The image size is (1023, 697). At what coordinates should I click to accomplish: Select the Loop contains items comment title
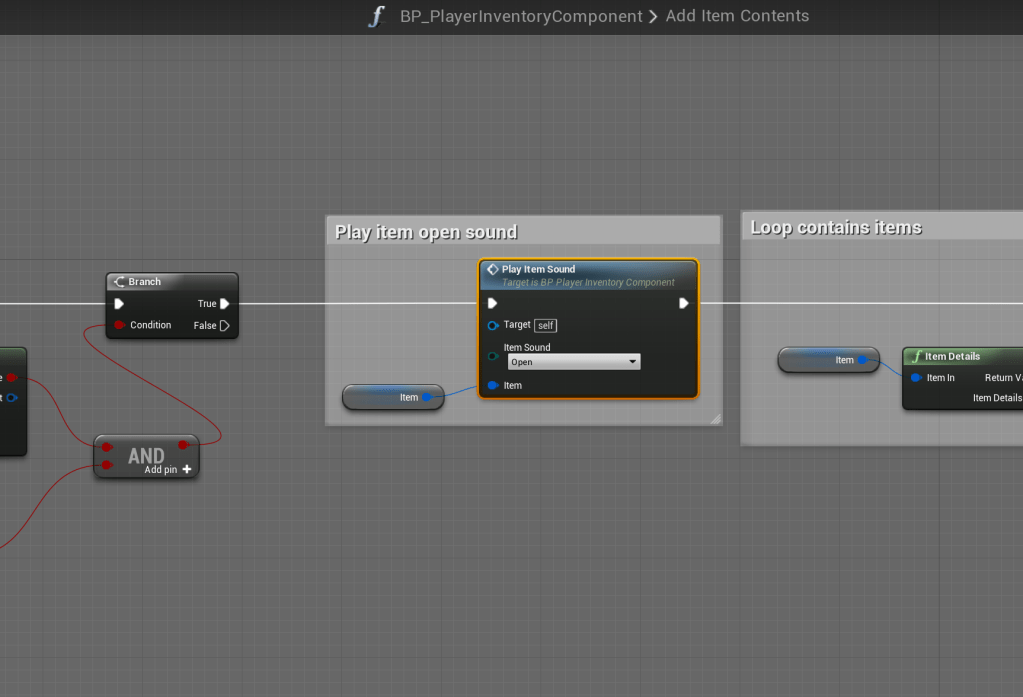[x=836, y=227]
